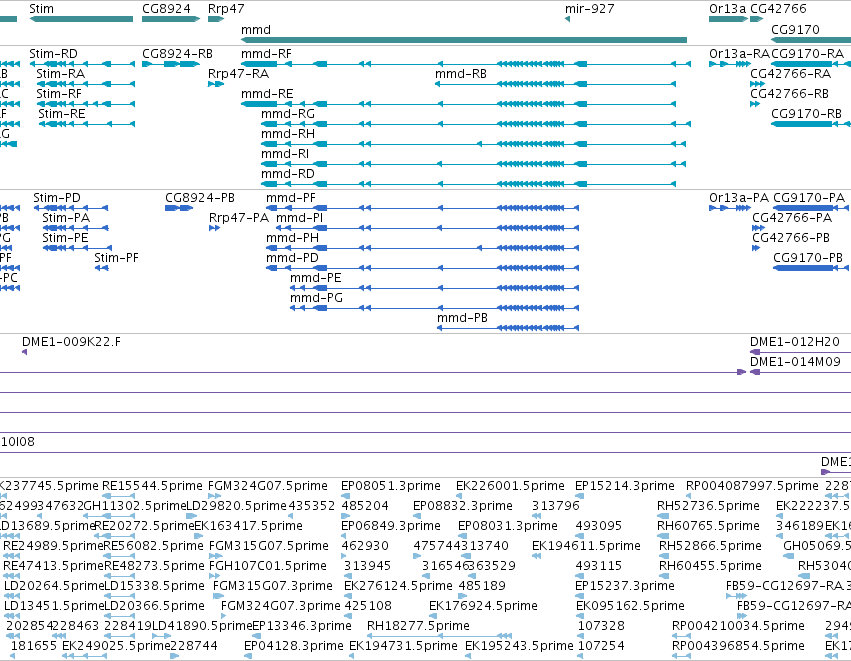Click the FGM324G07.5prime EST label
Screen dimensions: 851x661
[268, 486]
